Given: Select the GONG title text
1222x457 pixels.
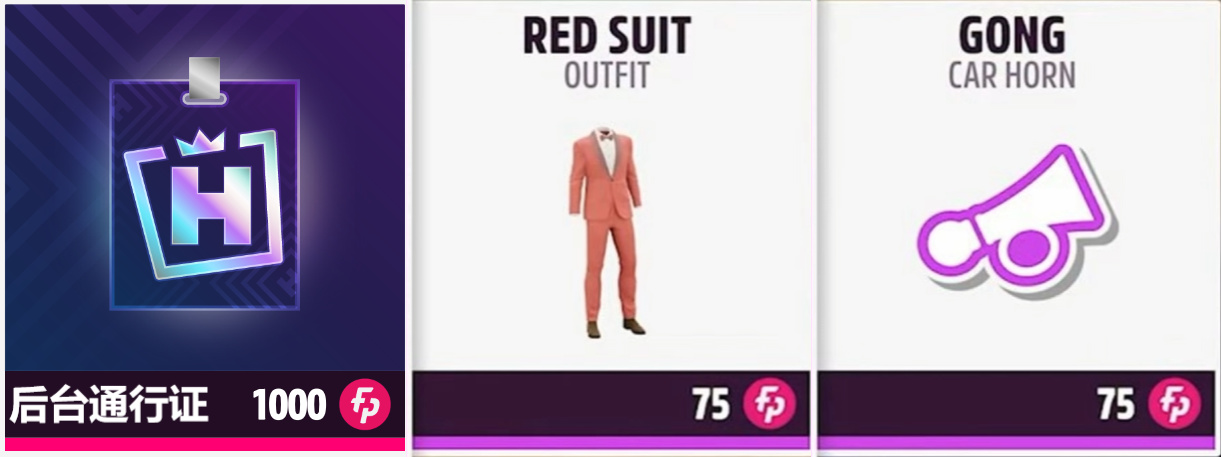Looking at the screenshot, I should tap(1012, 36).
